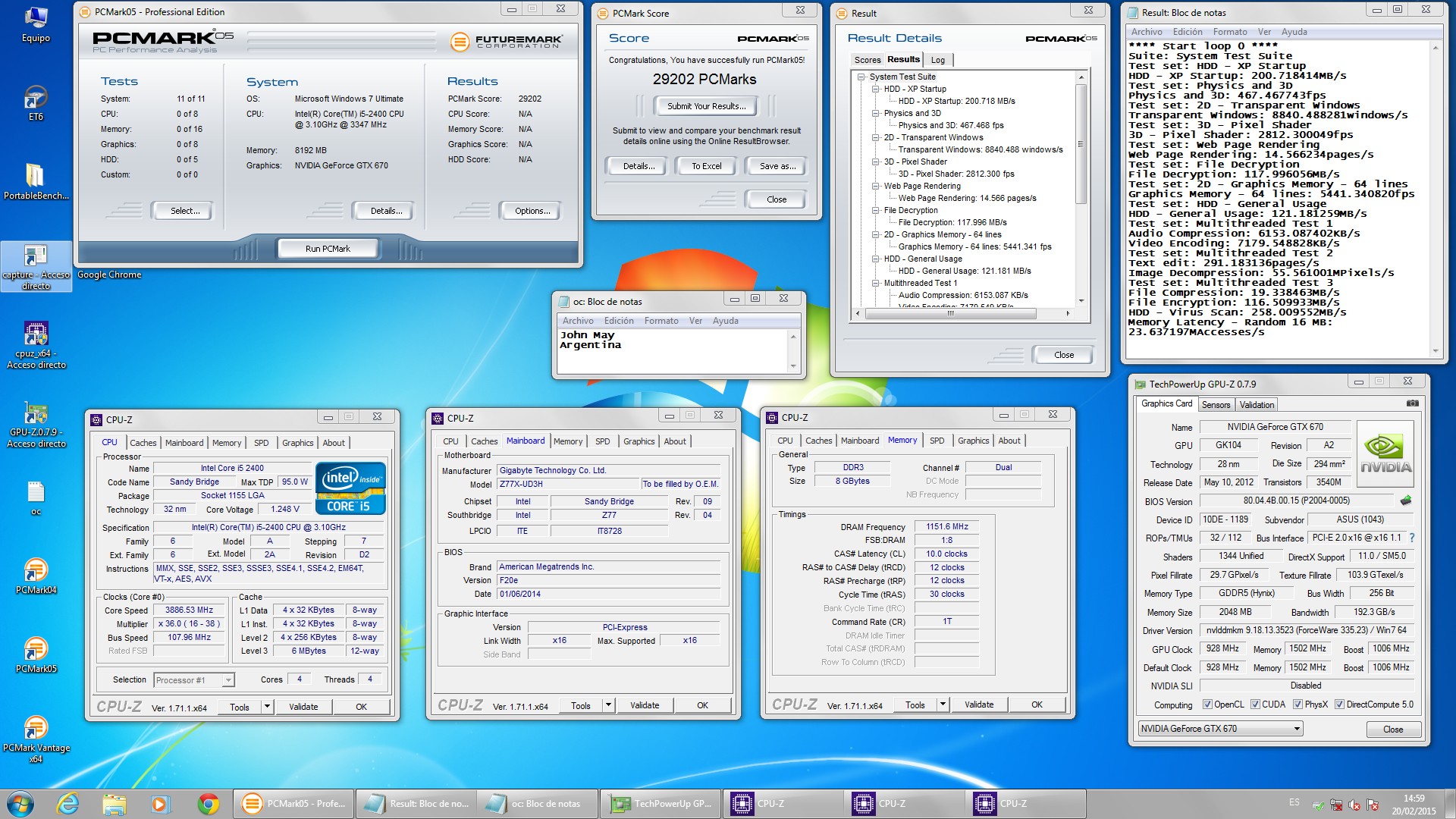Collapse the File Decryption tree node

tap(876, 210)
